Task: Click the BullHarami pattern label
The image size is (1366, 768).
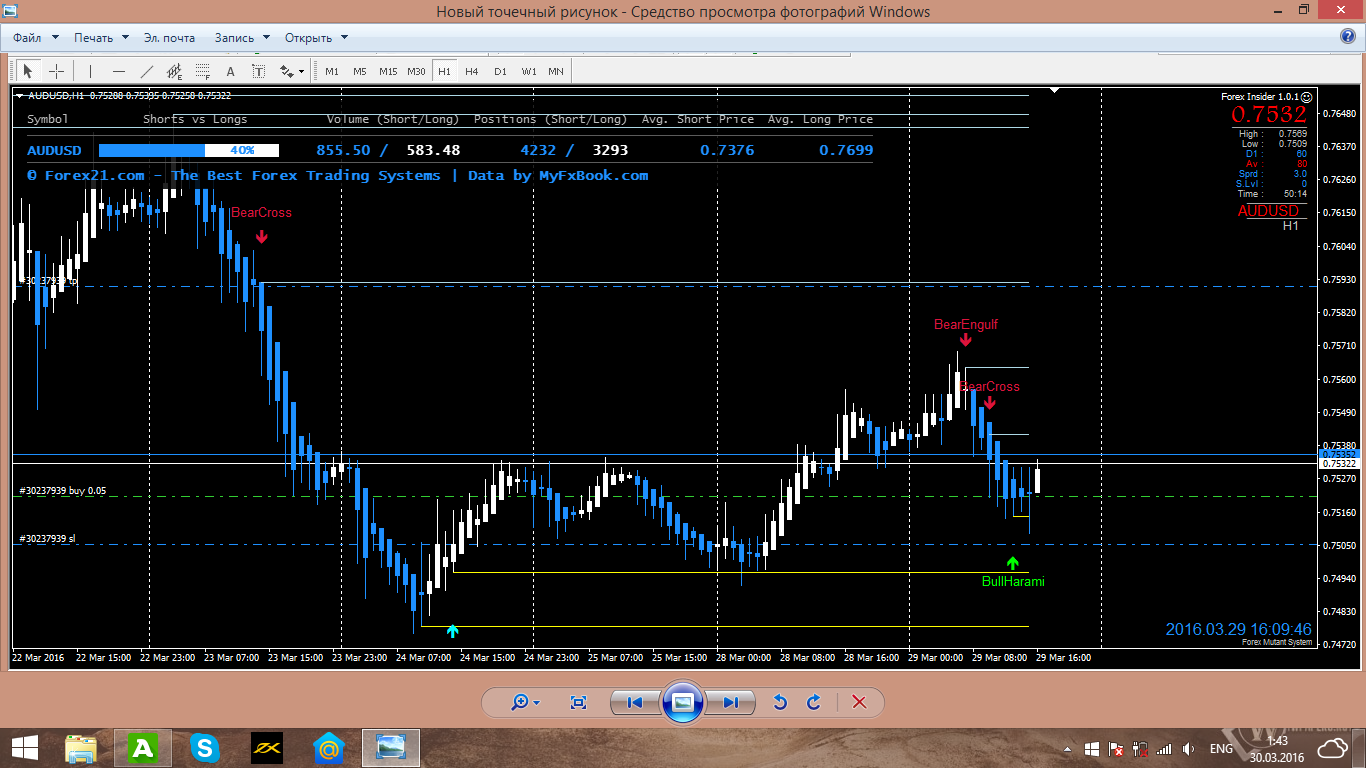Action: (x=1012, y=581)
